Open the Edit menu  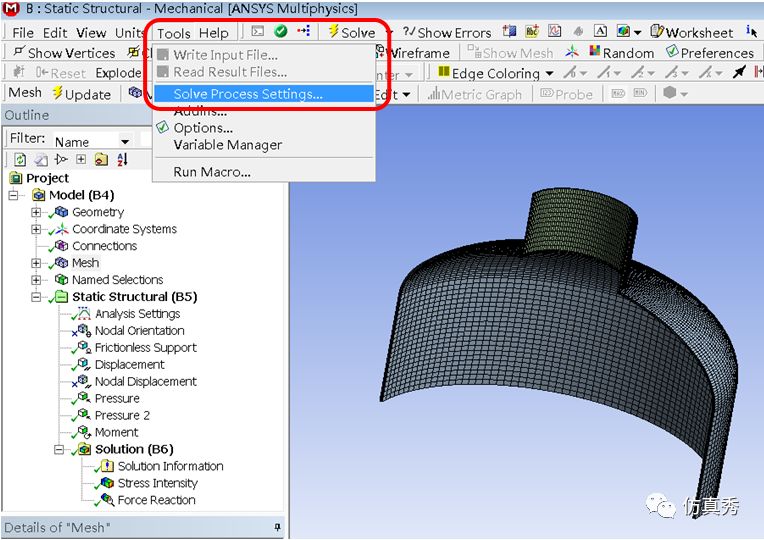pyautogui.click(x=55, y=33)
